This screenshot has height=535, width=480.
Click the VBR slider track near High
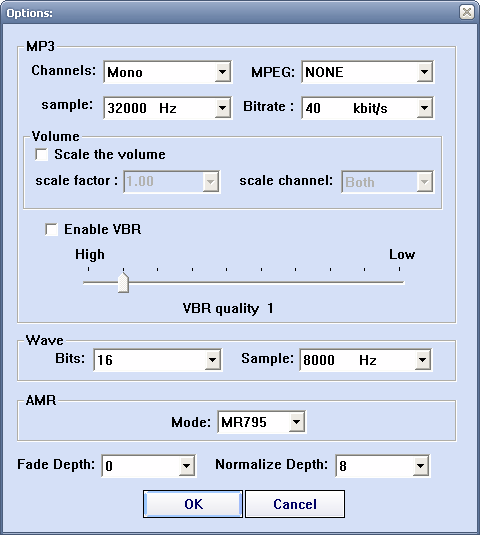click(96, 282)
